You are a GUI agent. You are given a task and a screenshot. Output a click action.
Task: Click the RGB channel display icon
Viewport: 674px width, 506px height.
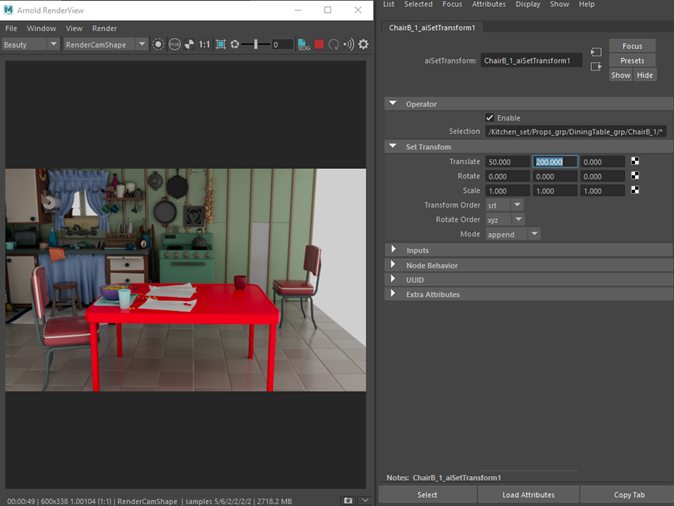pyautogui.click(x=175, y=44)
